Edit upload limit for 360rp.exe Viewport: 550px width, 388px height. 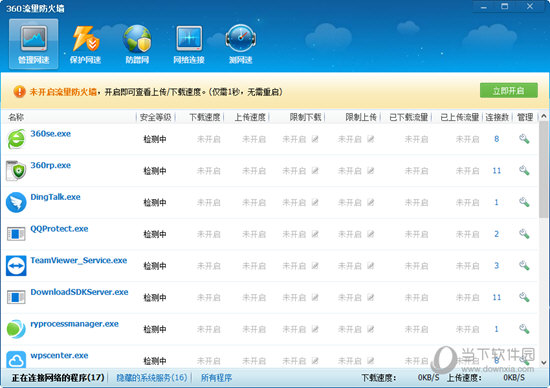point(371,171)
